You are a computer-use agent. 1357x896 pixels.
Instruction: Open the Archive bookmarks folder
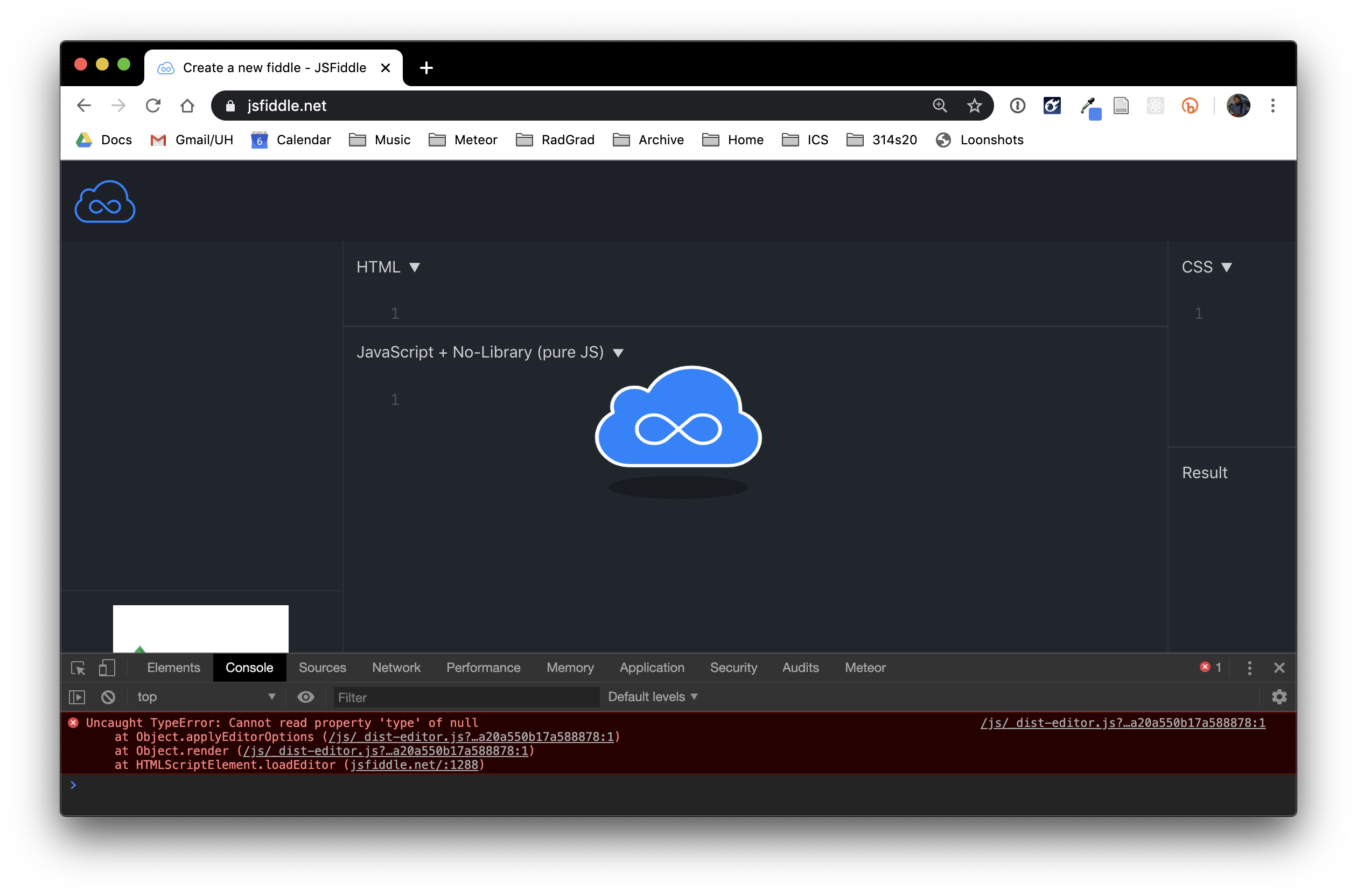coord(648,140)
